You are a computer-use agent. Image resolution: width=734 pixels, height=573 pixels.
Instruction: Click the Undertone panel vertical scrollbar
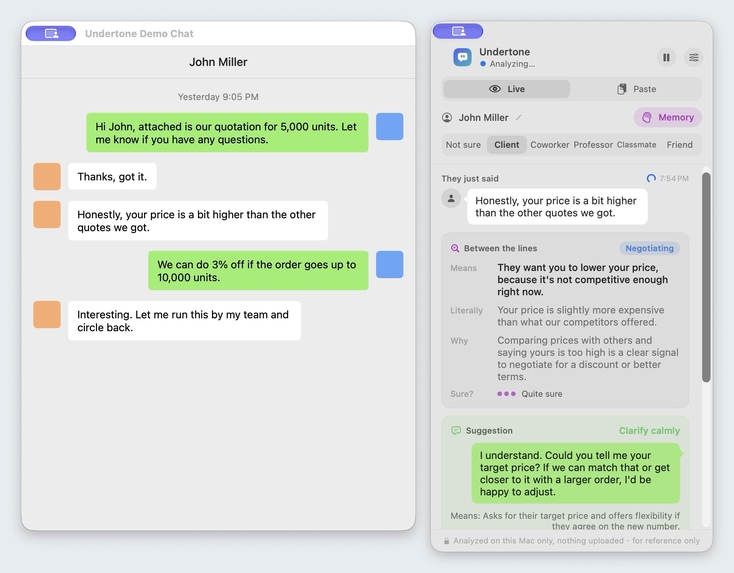(706, 277)
